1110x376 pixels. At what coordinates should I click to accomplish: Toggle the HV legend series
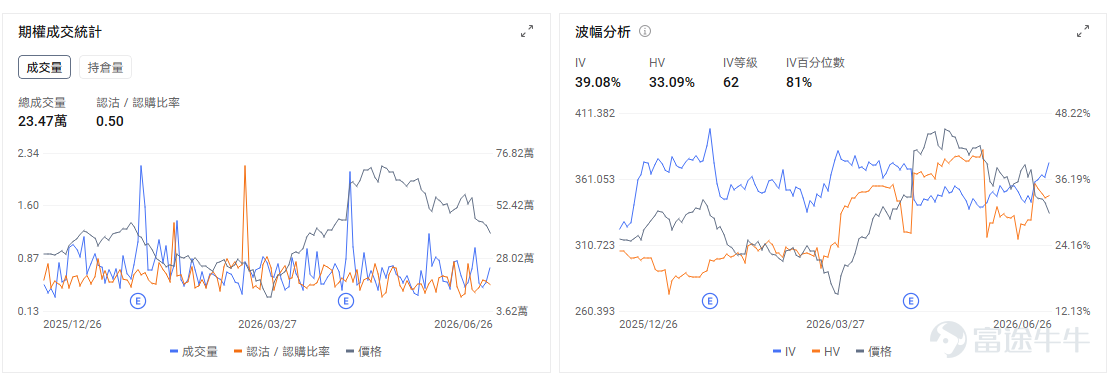tap(825, 351)
